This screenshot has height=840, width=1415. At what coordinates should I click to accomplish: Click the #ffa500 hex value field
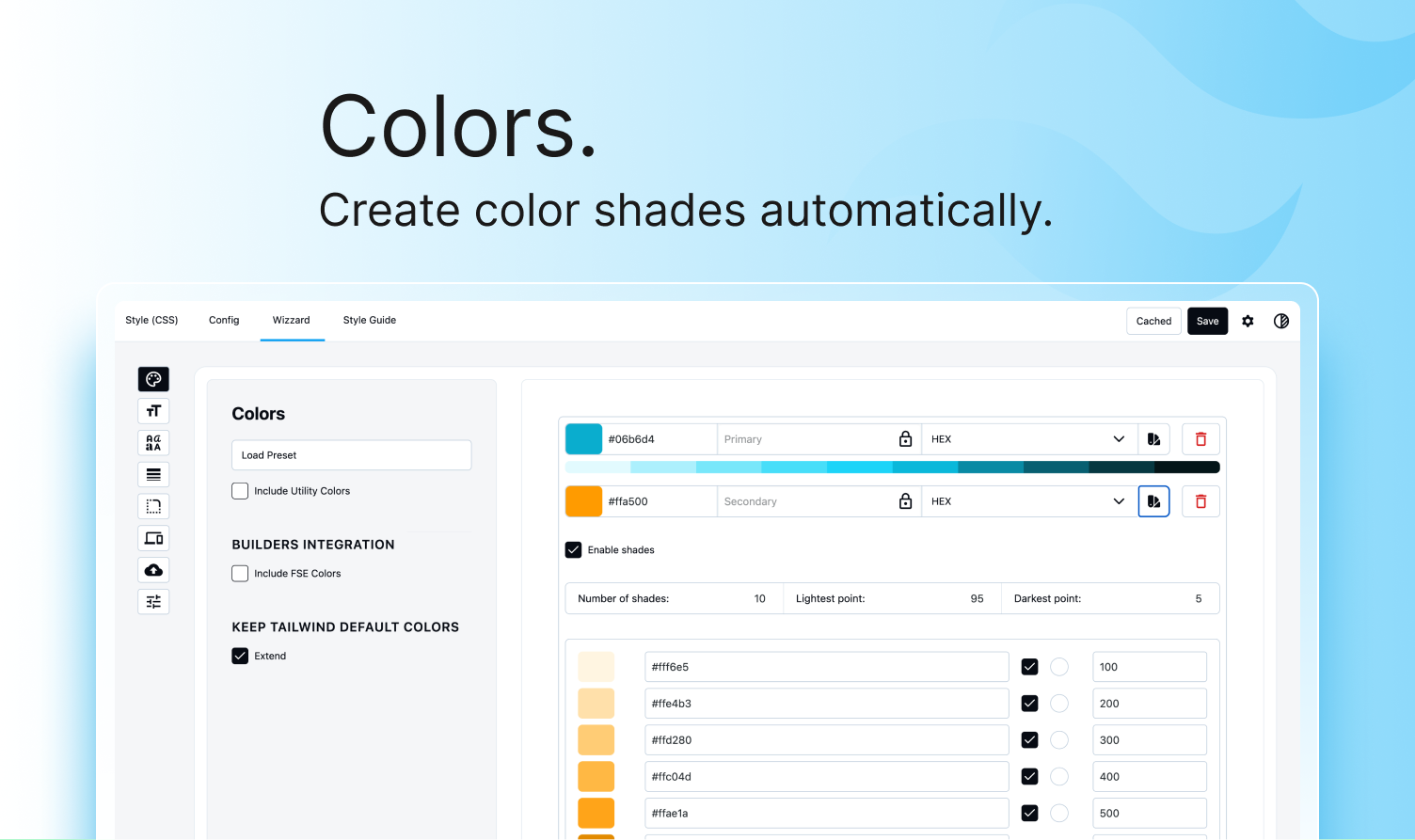[x=660, y=501]
